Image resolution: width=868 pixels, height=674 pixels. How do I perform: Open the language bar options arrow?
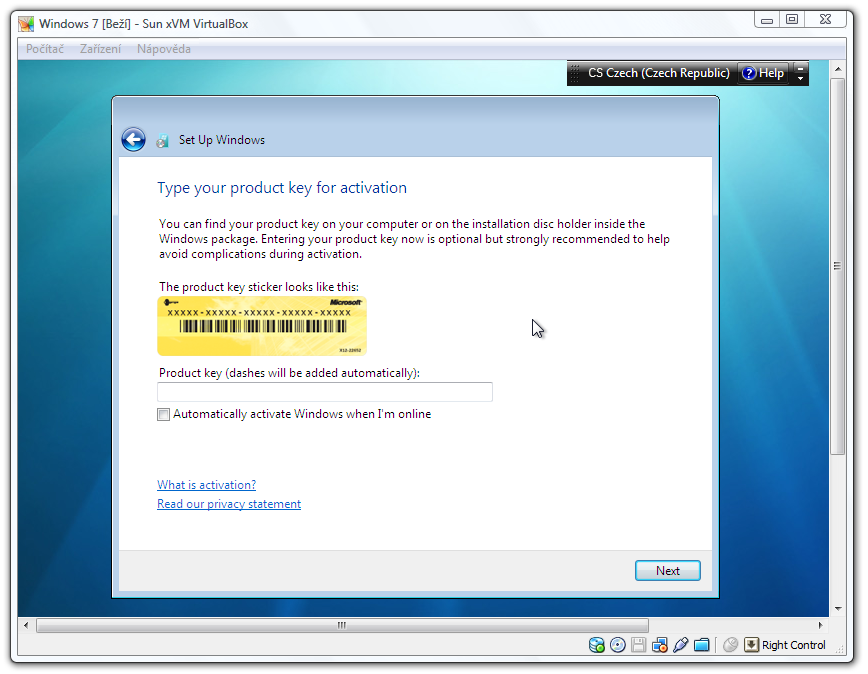pos(800,79)
